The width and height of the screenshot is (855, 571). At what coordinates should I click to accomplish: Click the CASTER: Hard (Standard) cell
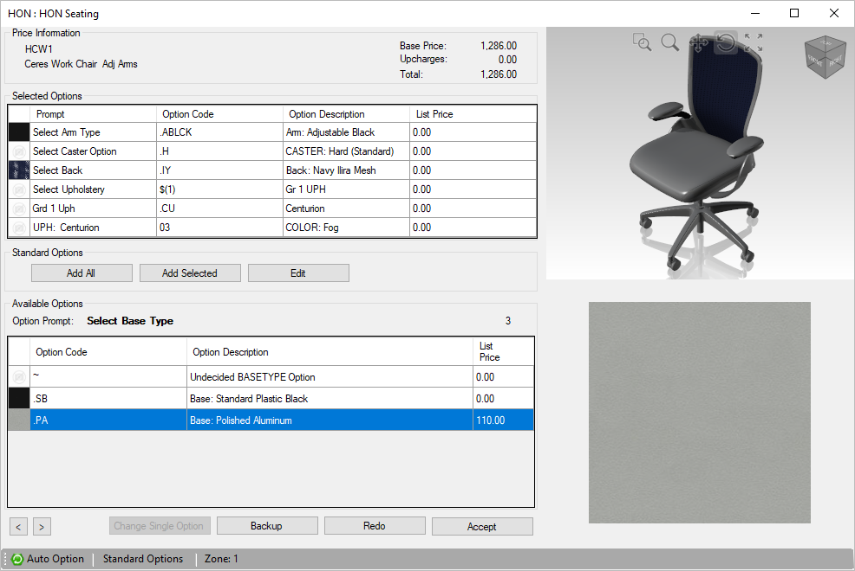pos(346,151)
